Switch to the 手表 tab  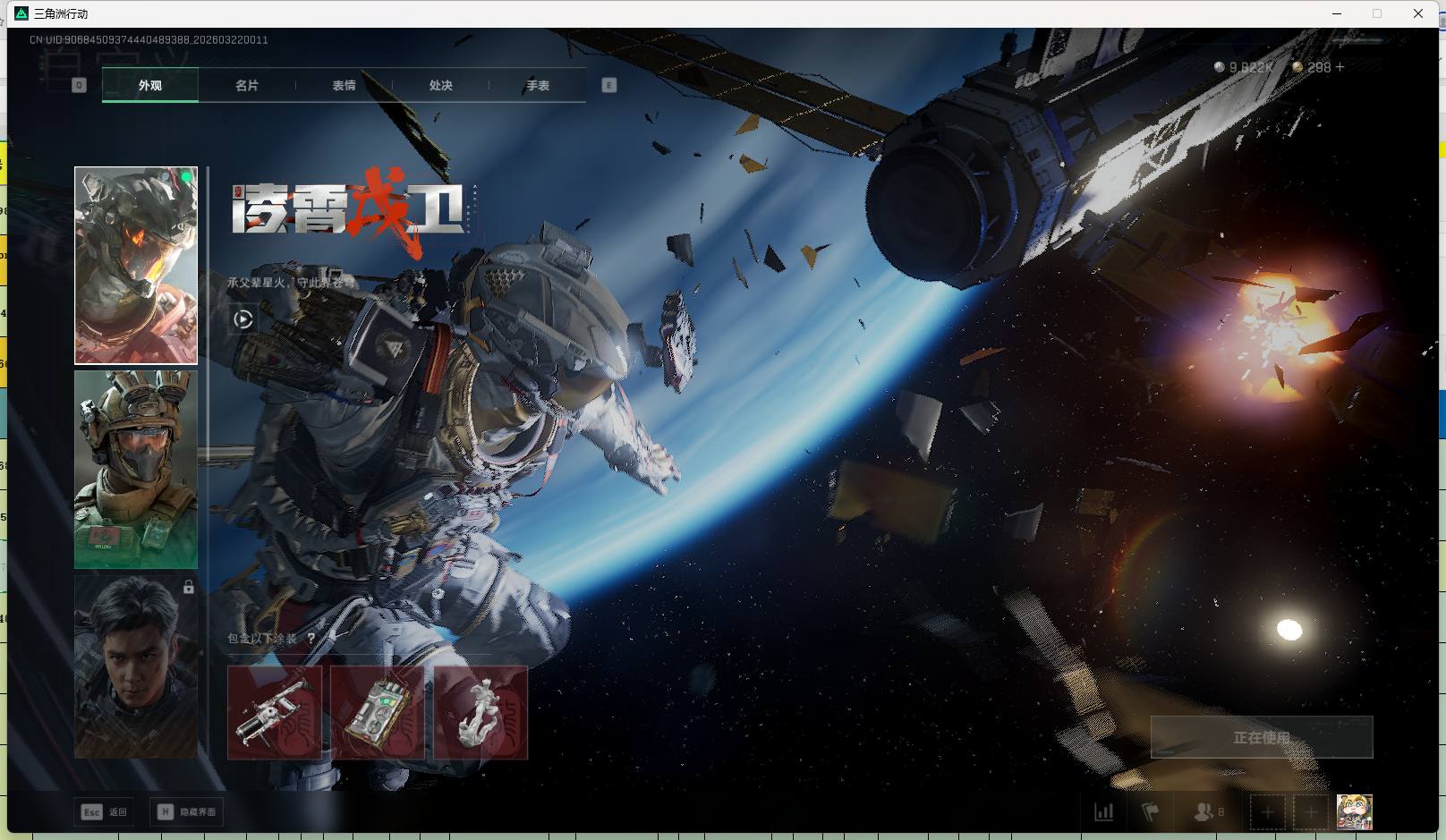point(538,85)
